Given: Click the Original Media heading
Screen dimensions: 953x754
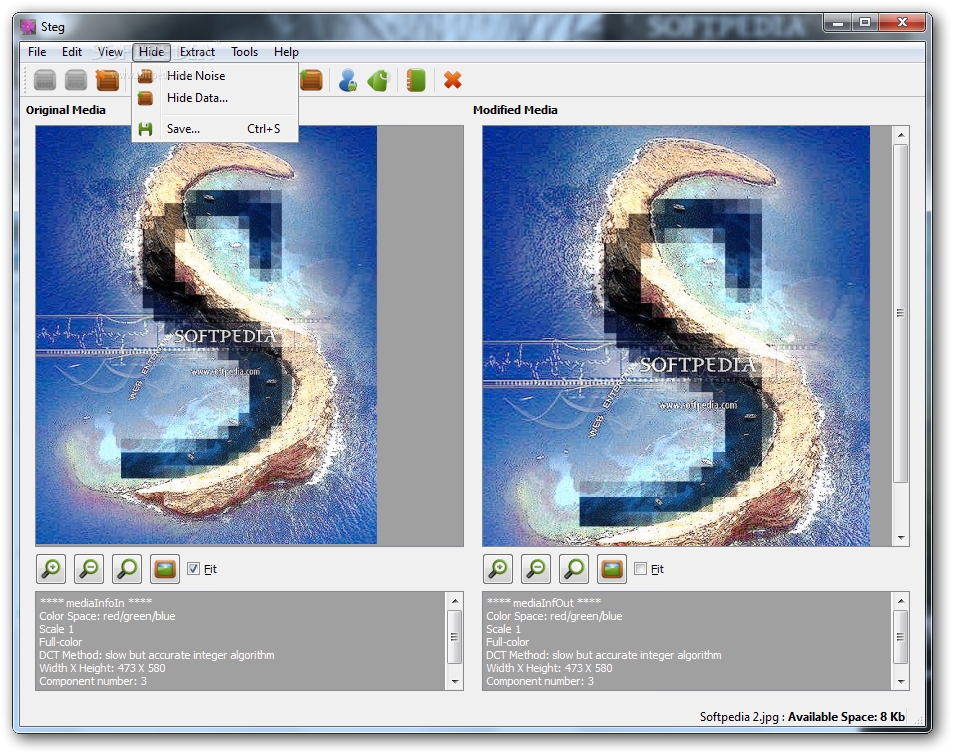Looking at the screenshot, I should tap(66, 110).
